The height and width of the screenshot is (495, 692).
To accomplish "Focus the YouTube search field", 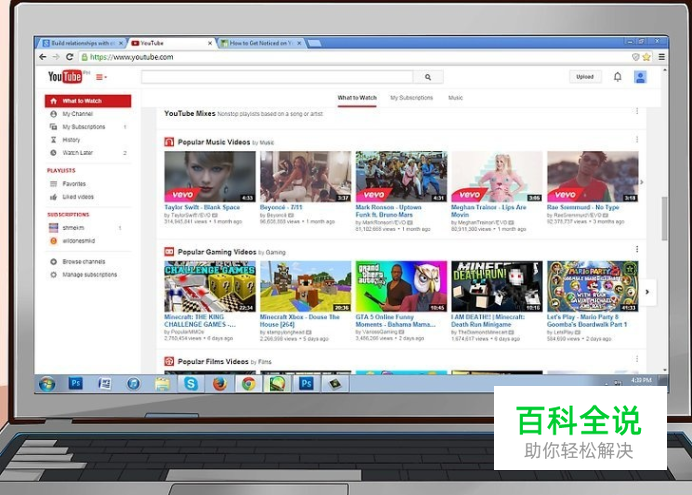I will coord(277,77).
